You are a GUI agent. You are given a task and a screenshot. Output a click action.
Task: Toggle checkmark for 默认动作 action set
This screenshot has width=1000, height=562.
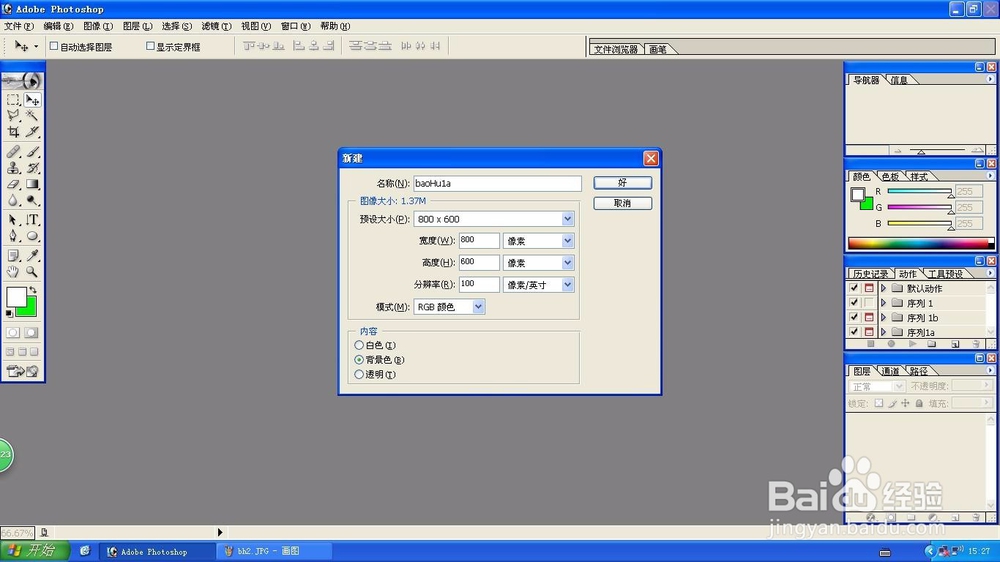pyautogui.click(x=854, y=288)
